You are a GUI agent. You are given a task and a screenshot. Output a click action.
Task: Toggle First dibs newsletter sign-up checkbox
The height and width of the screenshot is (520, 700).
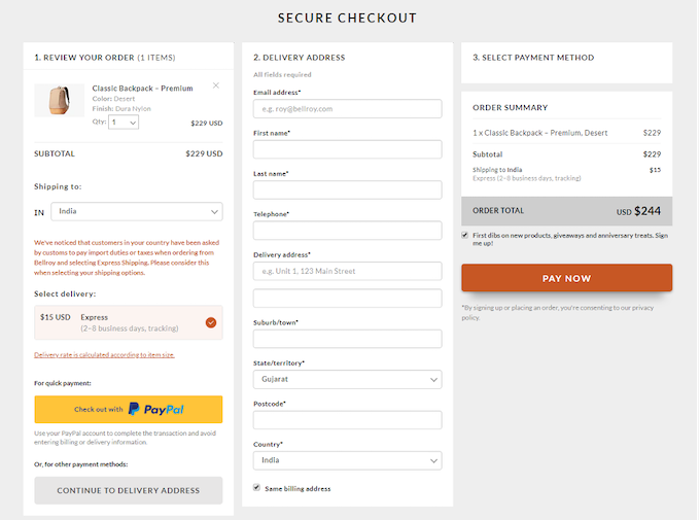465,235
